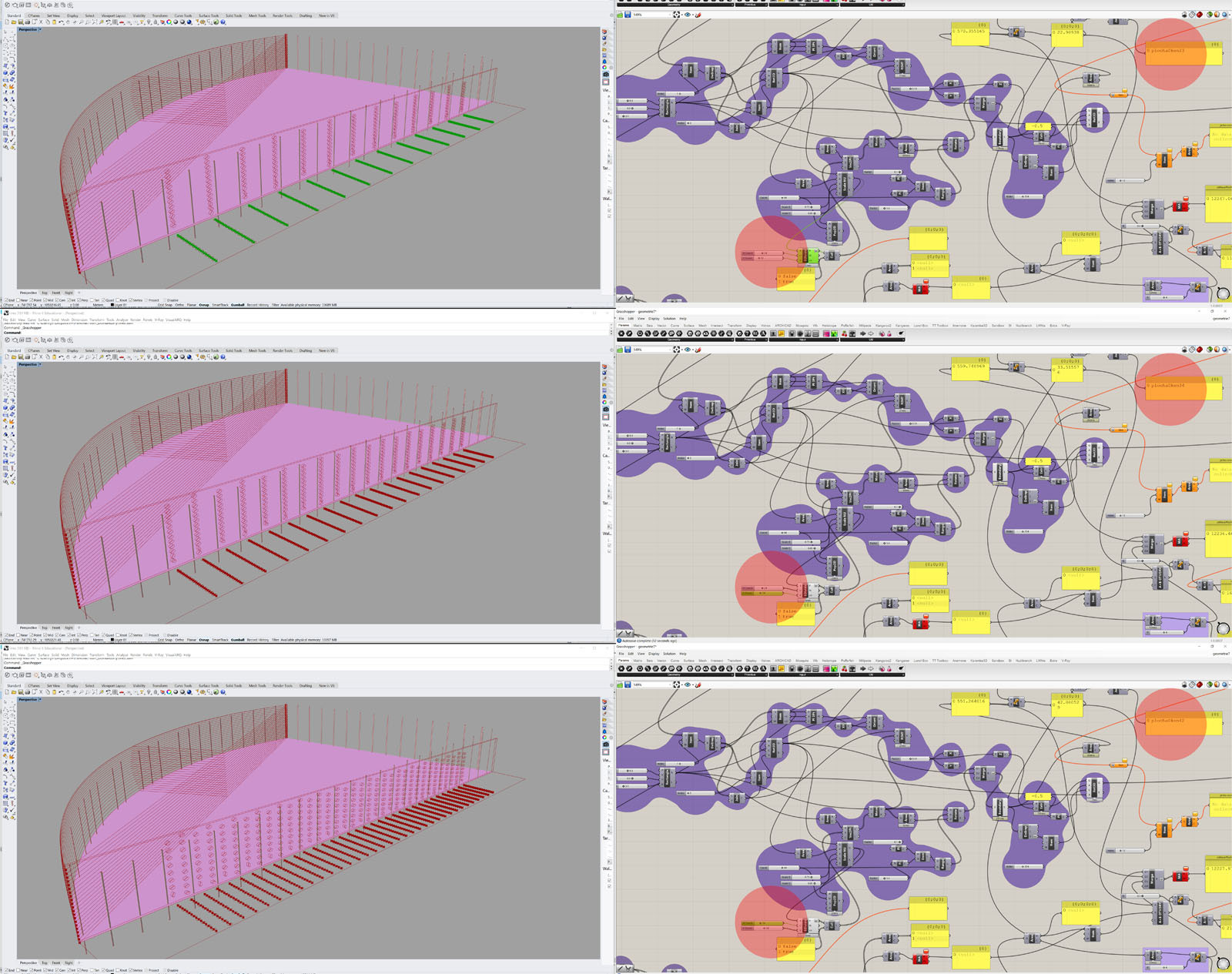Toggle End osnap checkbox in middle Rhino window
The image size is (1232, 974).
6,635
